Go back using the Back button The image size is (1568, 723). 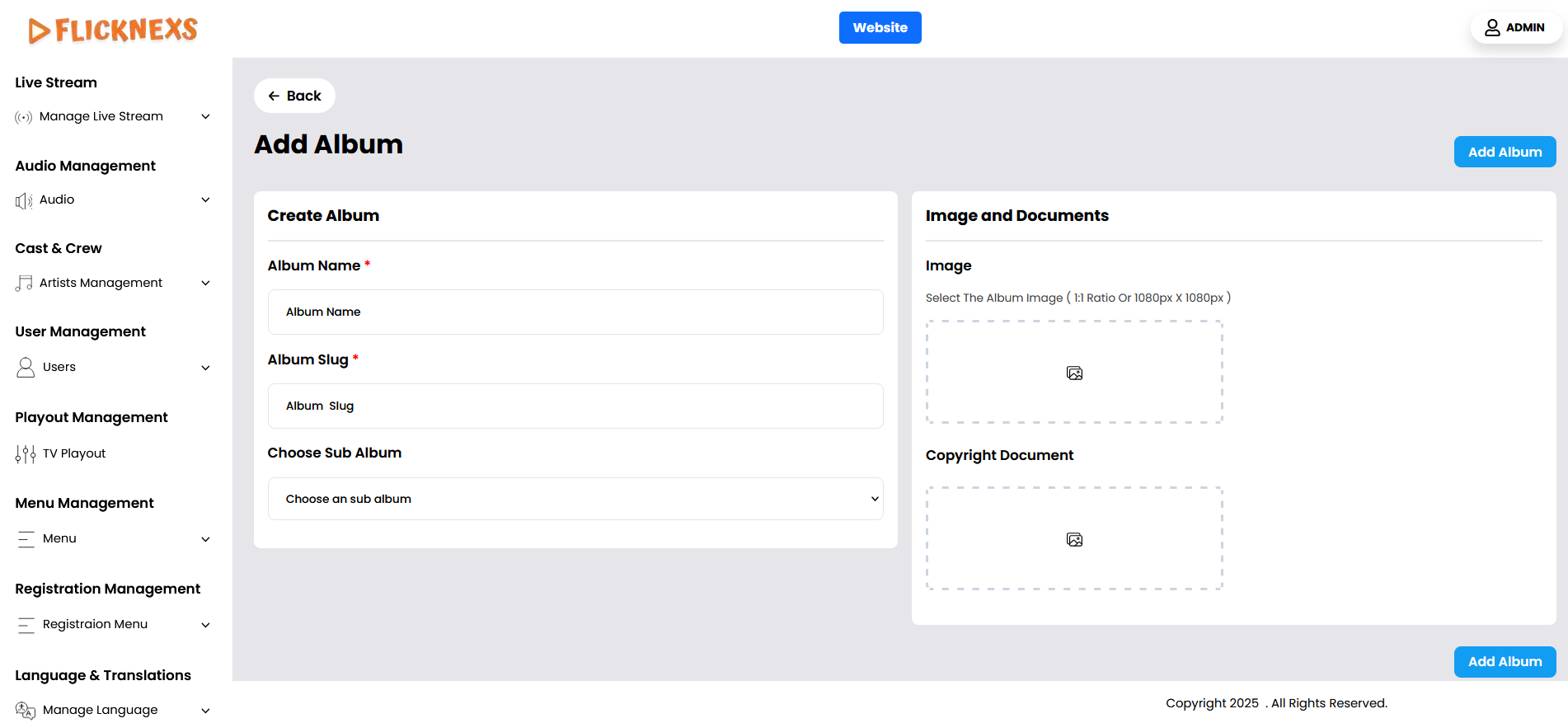294,96
